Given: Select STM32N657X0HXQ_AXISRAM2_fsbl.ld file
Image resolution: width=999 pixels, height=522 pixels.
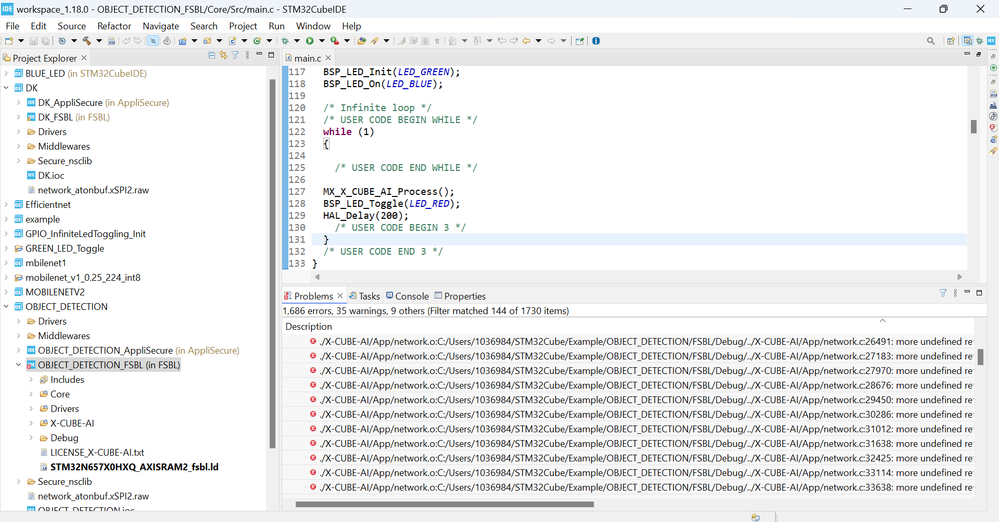Looking at the screenshot, I should 134,467.
